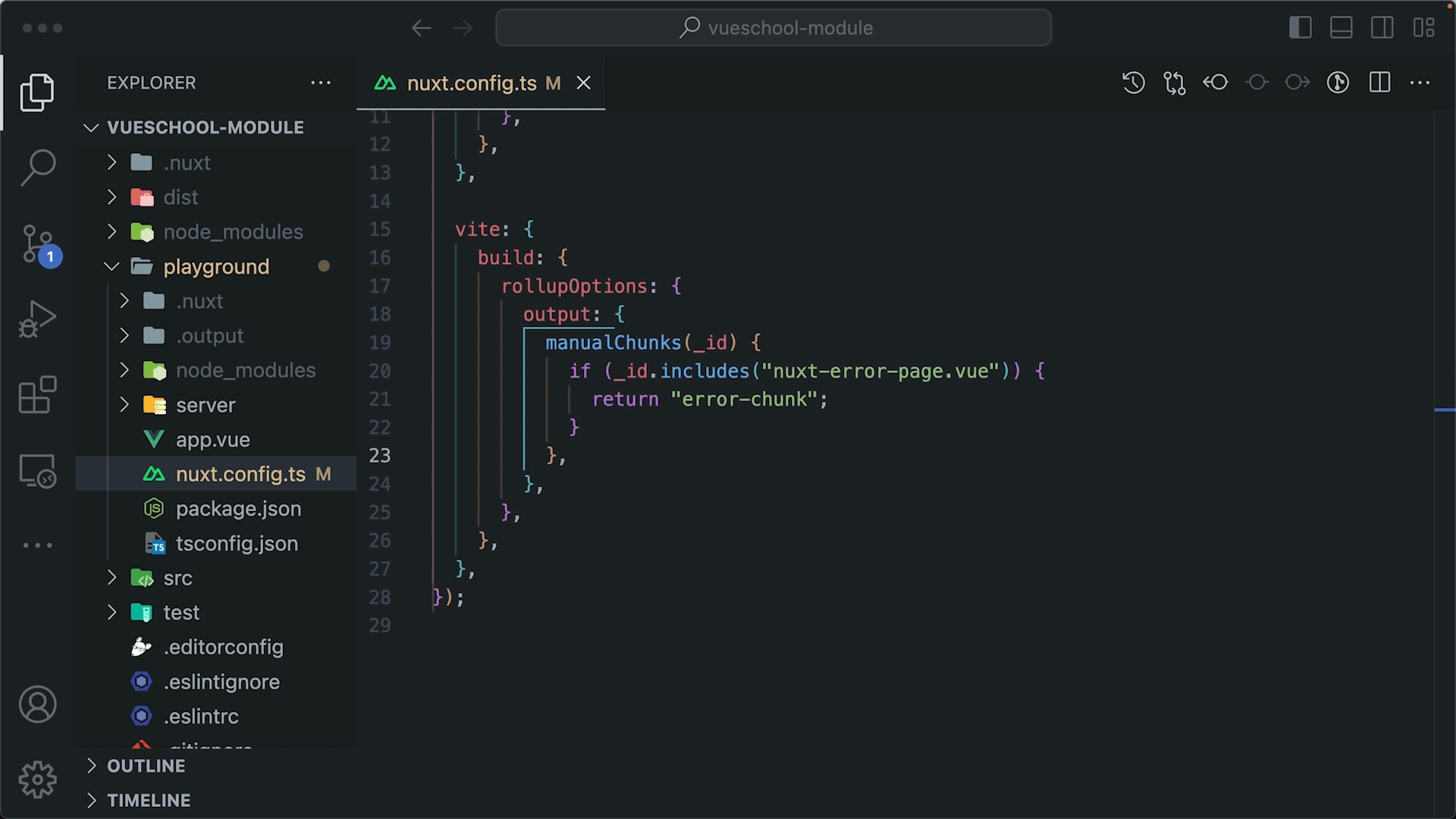This screenshot has height=819, width=1456.
Task: Toggle the primary side bar
Action: coord(1301,28)
